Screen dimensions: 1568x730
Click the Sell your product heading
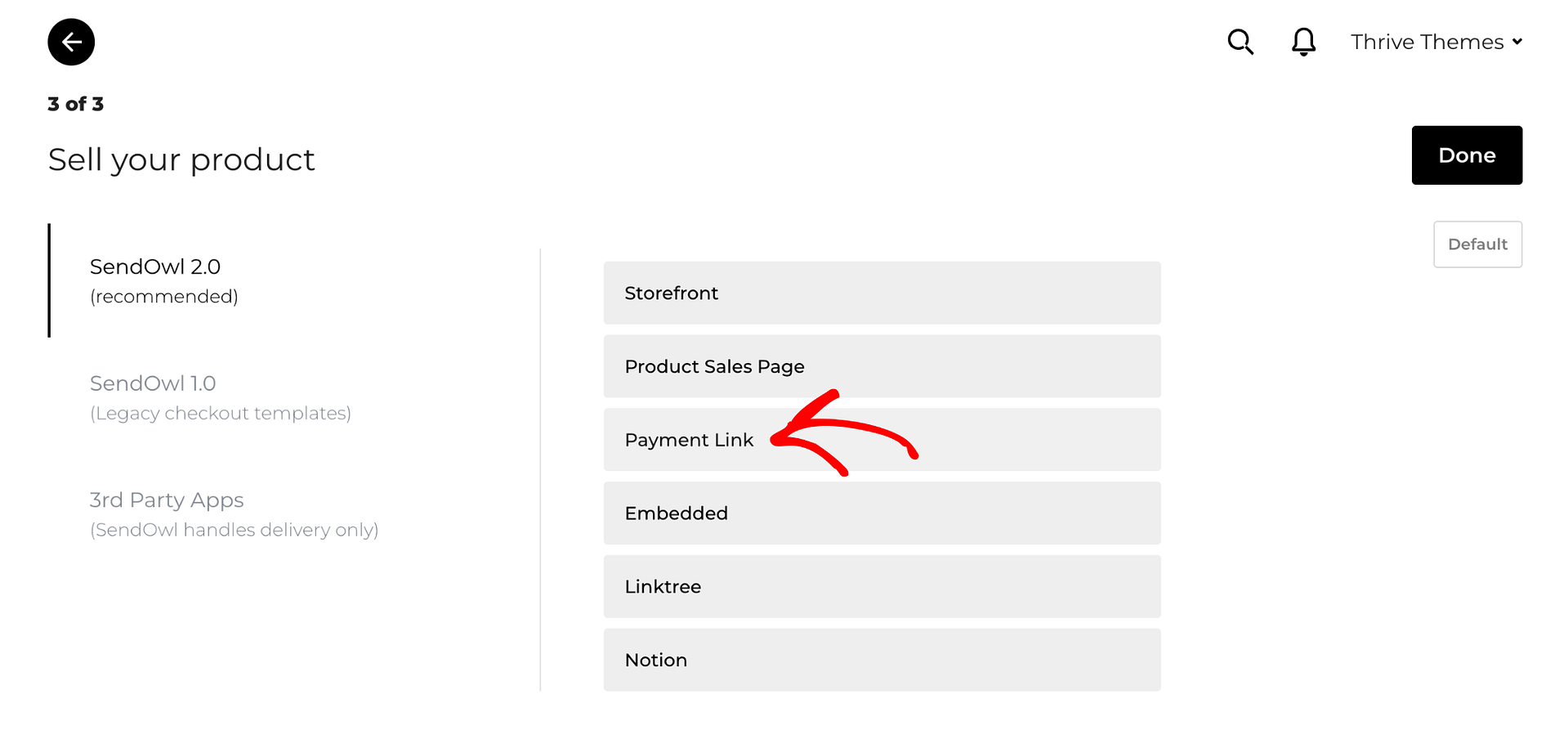pos(181,159)
